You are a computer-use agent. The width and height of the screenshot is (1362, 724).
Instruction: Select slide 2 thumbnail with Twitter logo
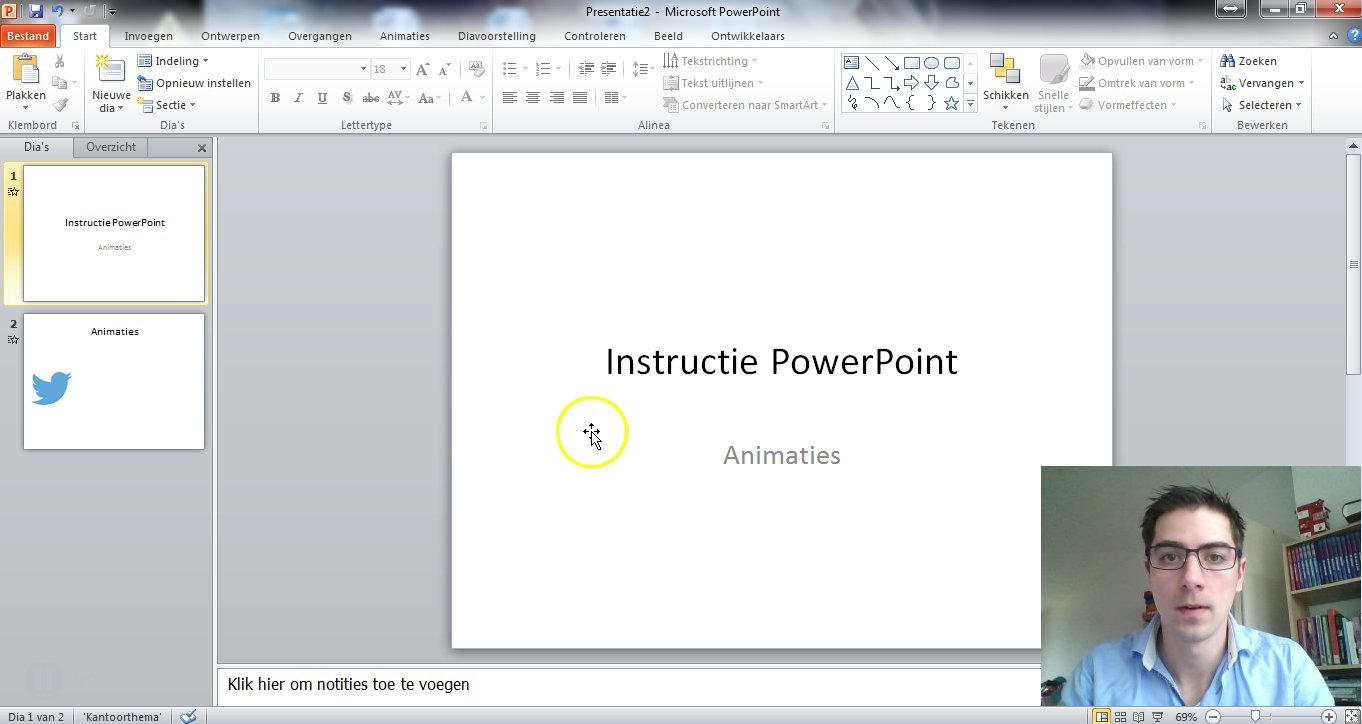coord(113,381)
